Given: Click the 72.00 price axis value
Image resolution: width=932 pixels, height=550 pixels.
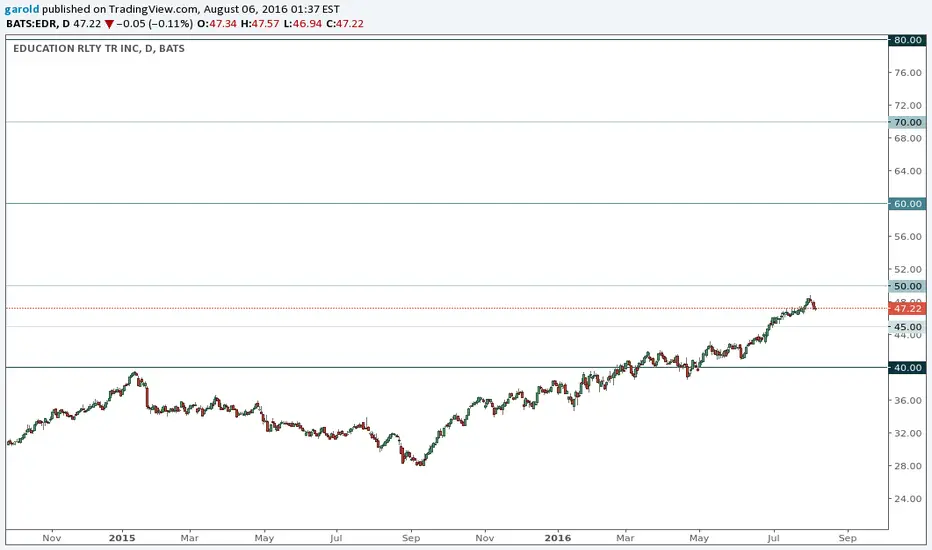Looking at the screenshot, I should click(908, 105).
